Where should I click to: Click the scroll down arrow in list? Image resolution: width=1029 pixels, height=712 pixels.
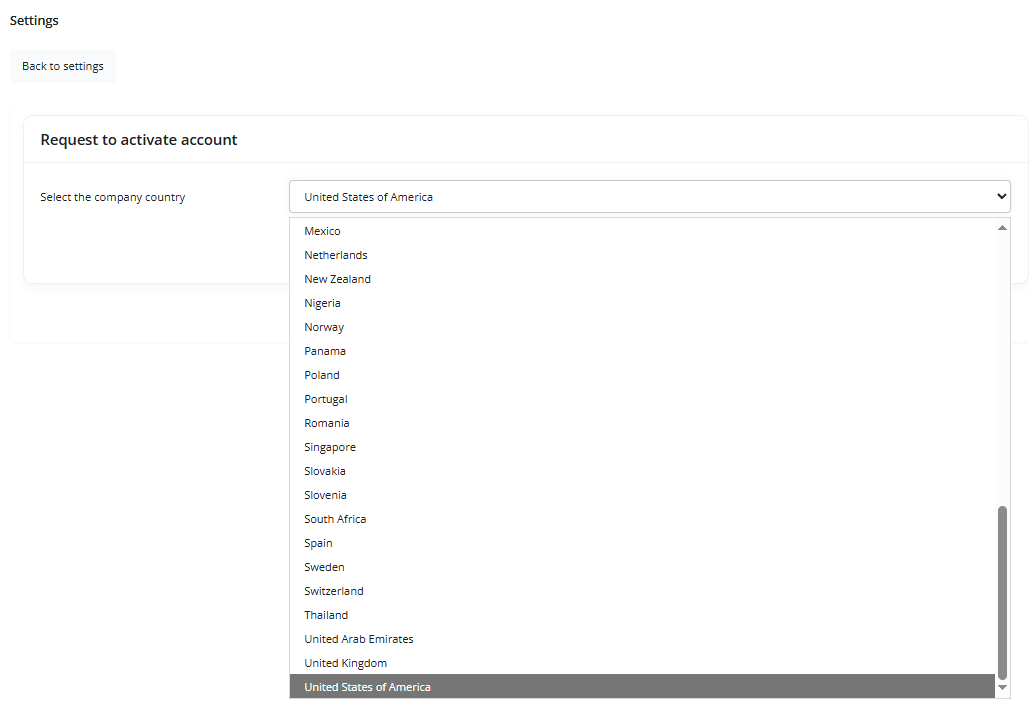(x=1002, y=688)
